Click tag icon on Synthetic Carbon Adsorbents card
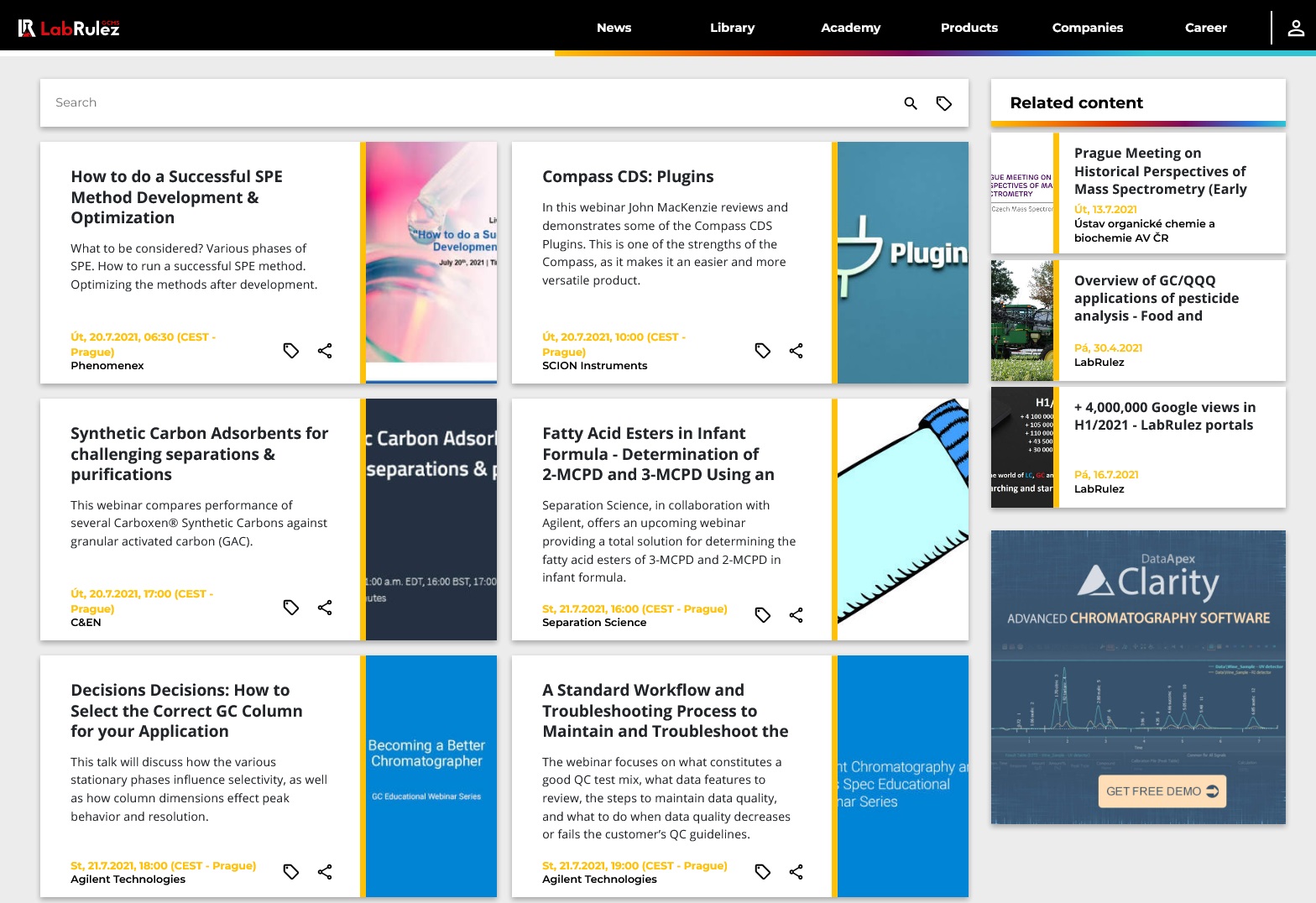Image resolution: width=1316 pixels, height=903 pixels. [x=291, y=608]
